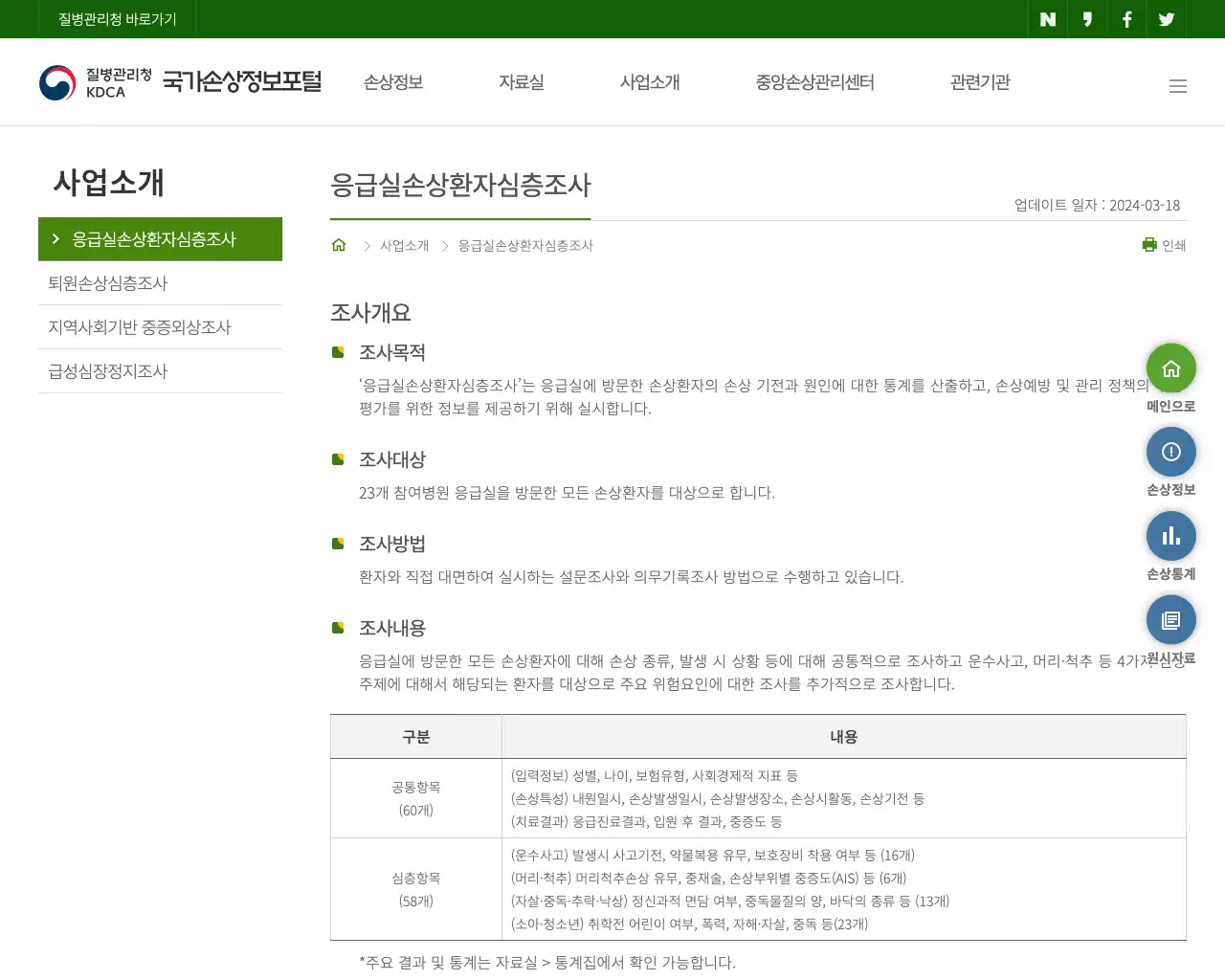Select 퇴원손상심층조사 in the sidebar

[x=160, y=283]
